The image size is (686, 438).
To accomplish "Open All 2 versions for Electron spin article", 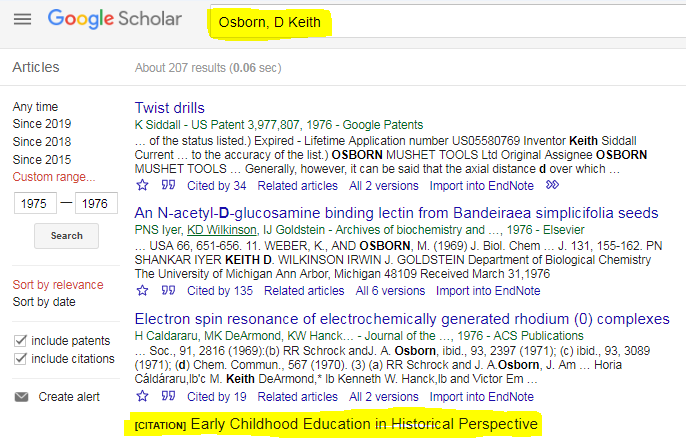I will click(x=384, y=397).
